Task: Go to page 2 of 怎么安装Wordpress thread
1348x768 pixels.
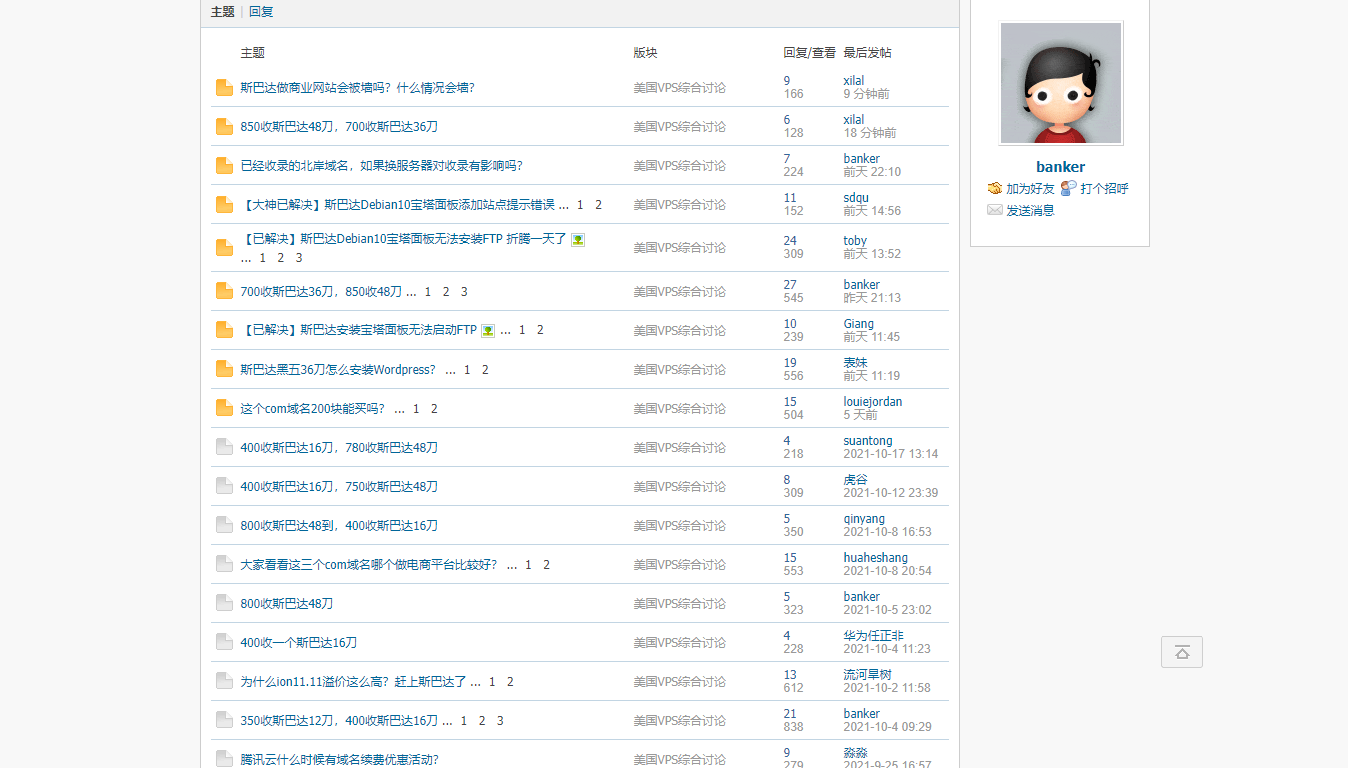Action: pos(485,370)
